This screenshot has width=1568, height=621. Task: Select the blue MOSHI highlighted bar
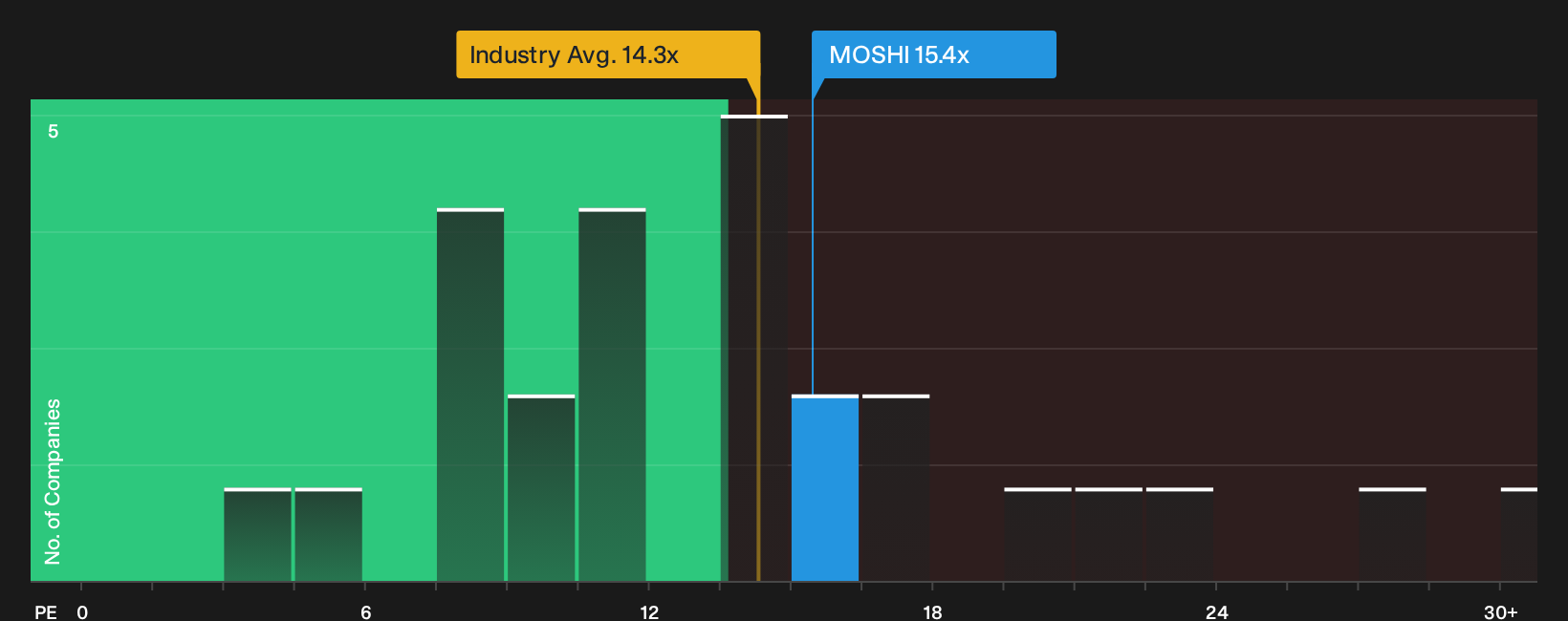point(825,488)
